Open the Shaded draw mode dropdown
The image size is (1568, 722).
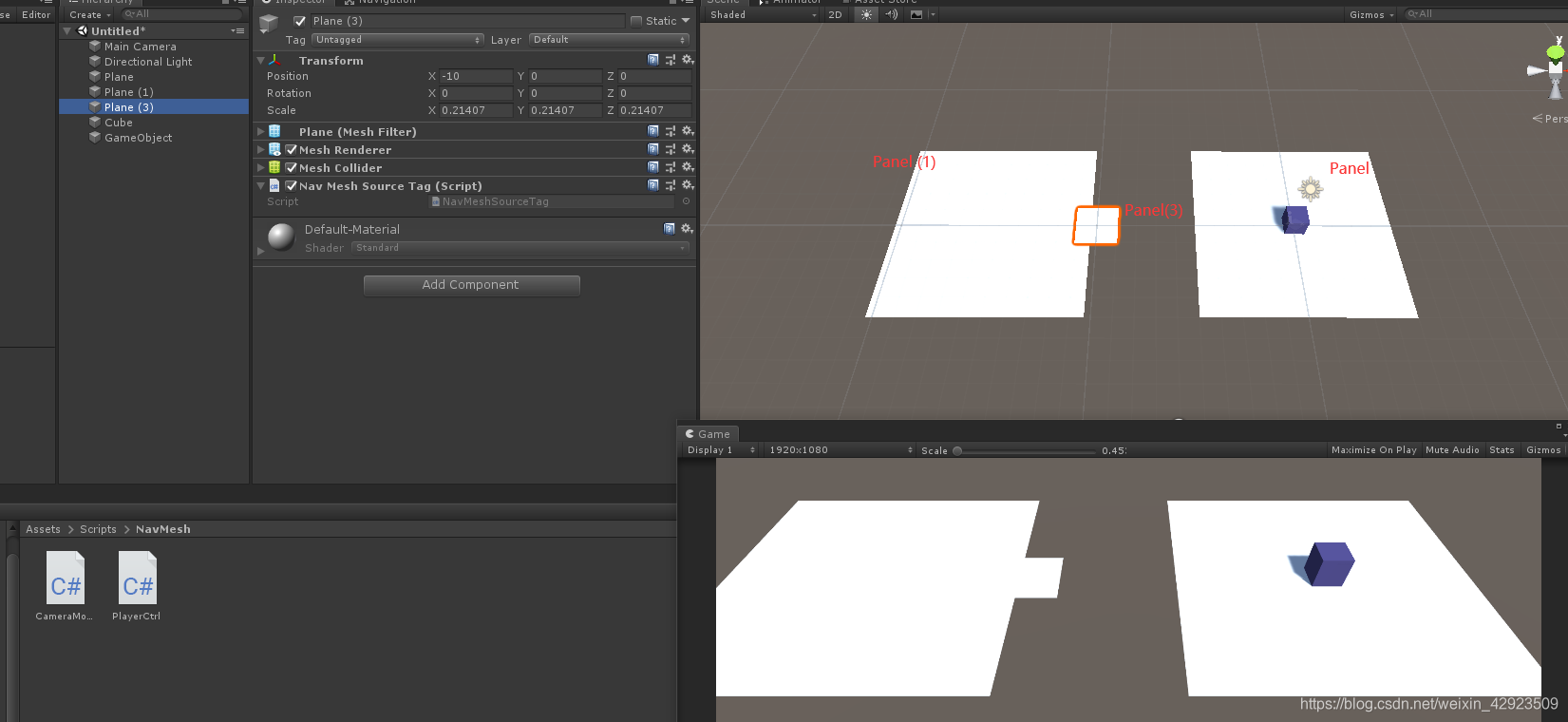[763, 14]
